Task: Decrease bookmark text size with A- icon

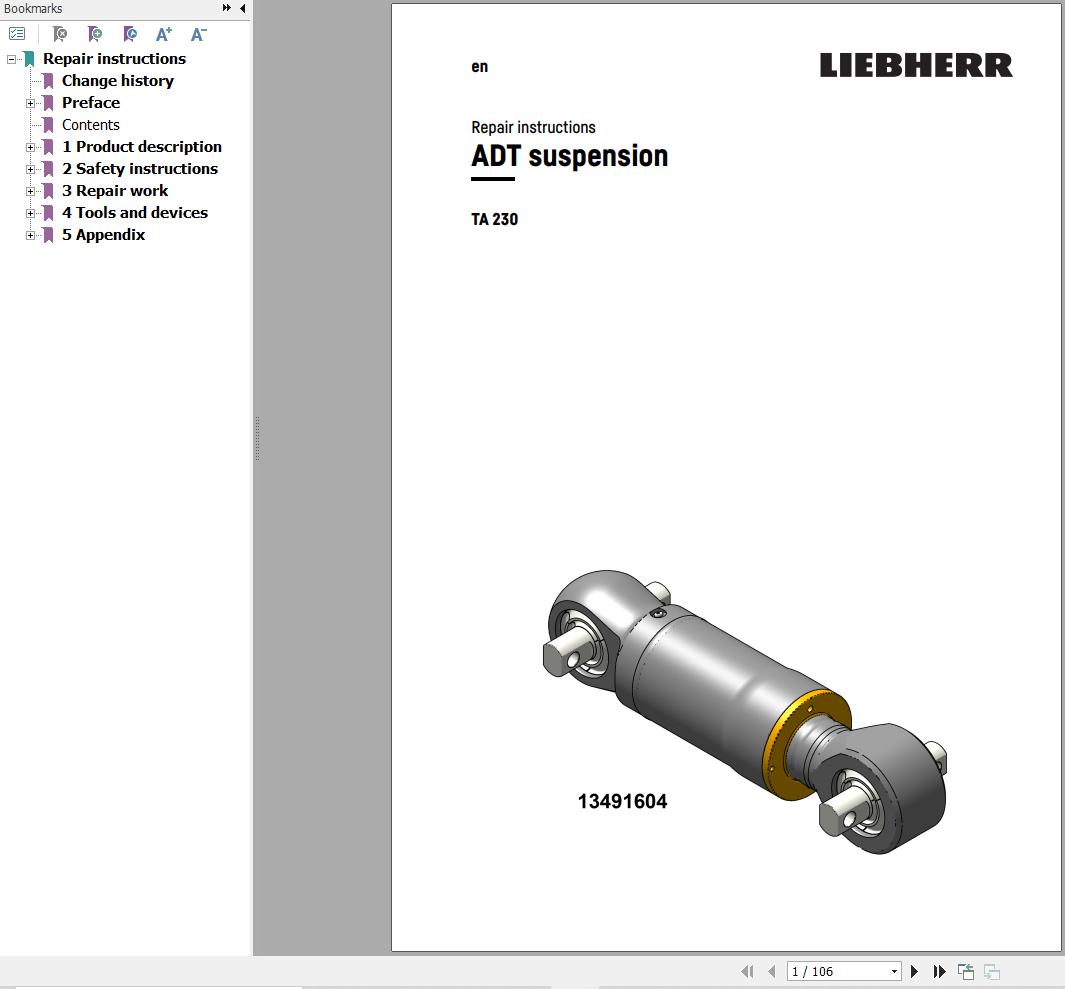Action: click(x=198, y=34)
